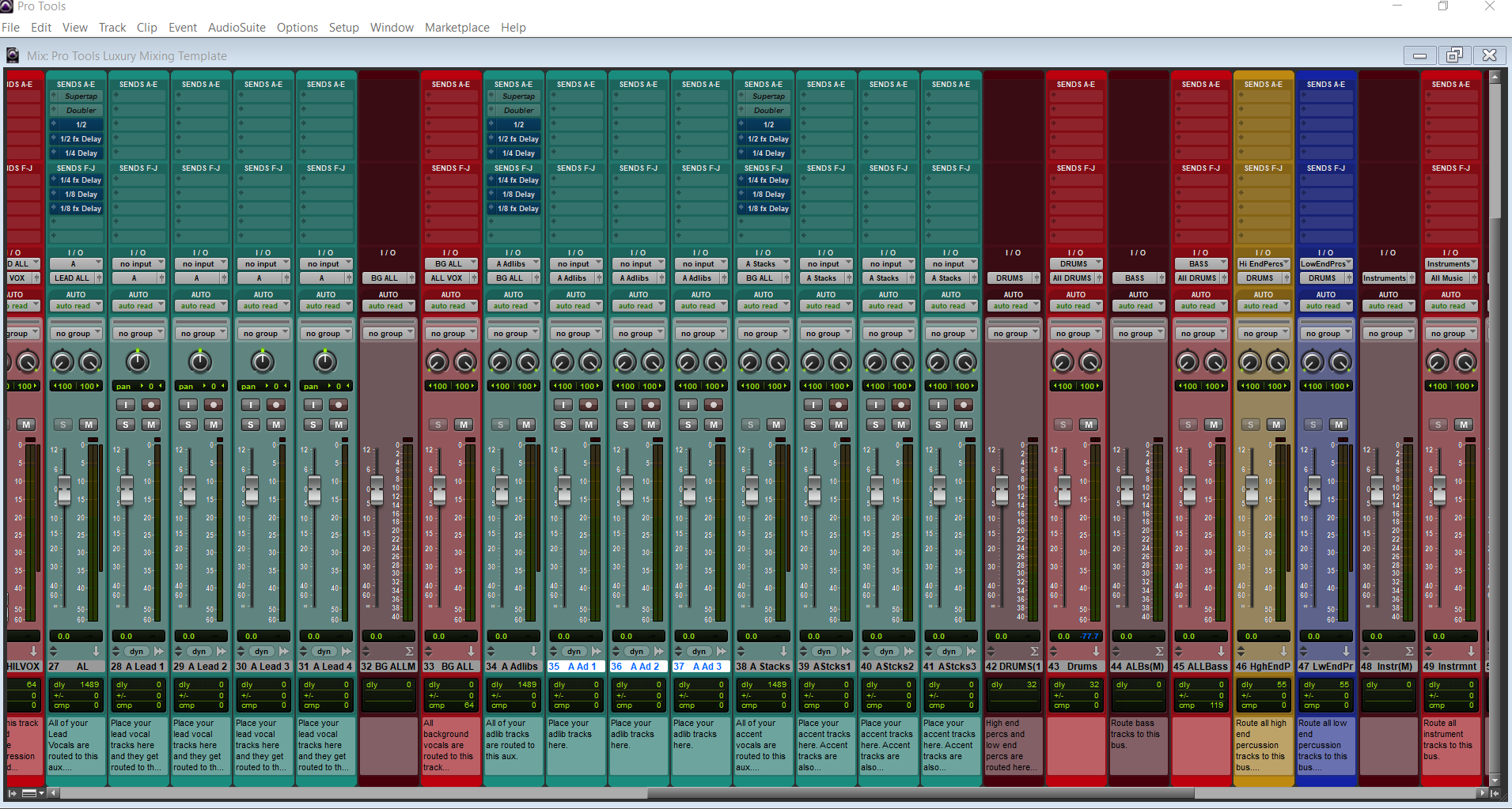1512x809 pixels.
Task: Open the Supertap send on the first channel strip
Action: [x=77, y=96]
